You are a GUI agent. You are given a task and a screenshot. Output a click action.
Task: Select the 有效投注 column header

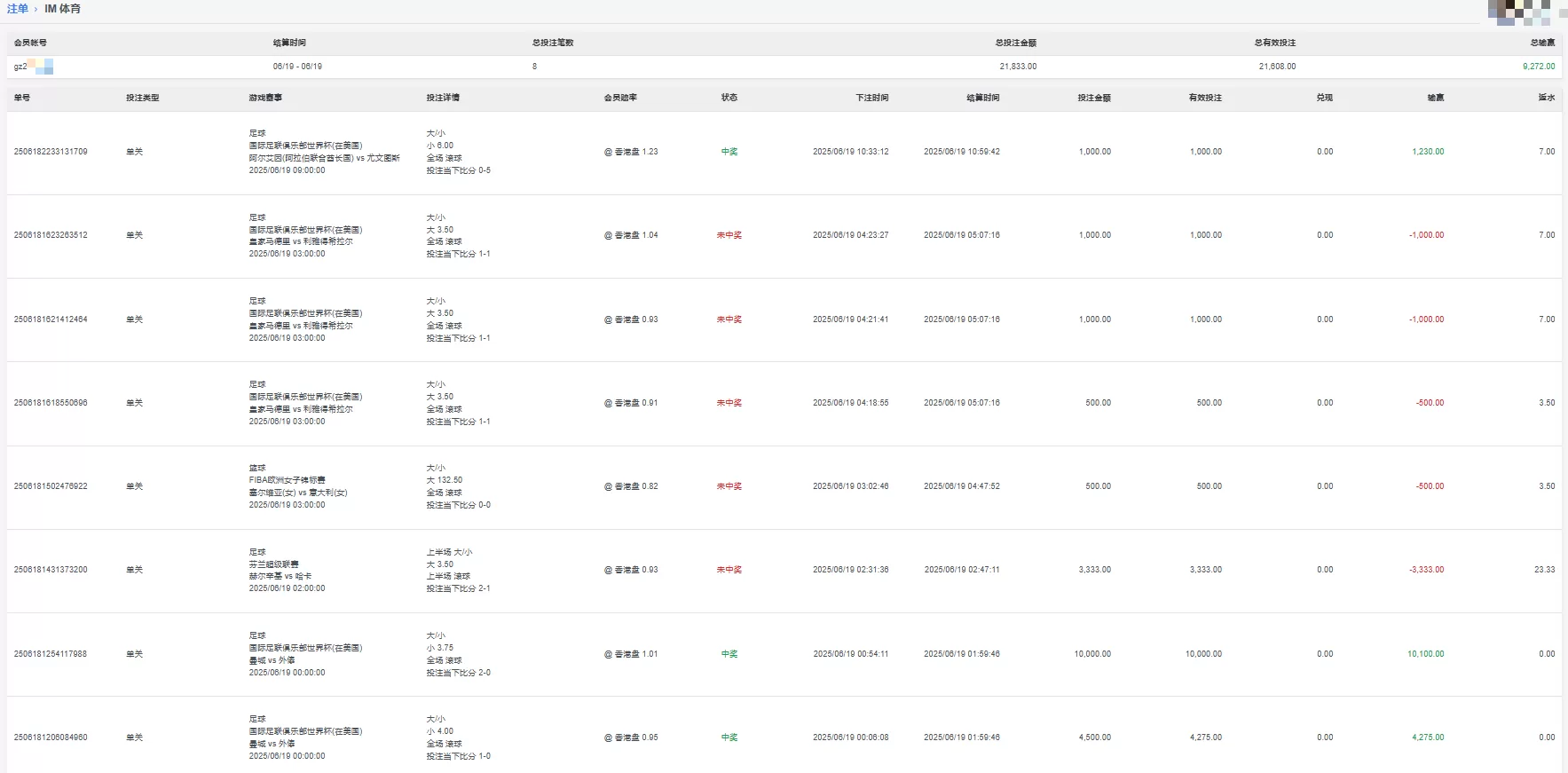click(1205, 98)
